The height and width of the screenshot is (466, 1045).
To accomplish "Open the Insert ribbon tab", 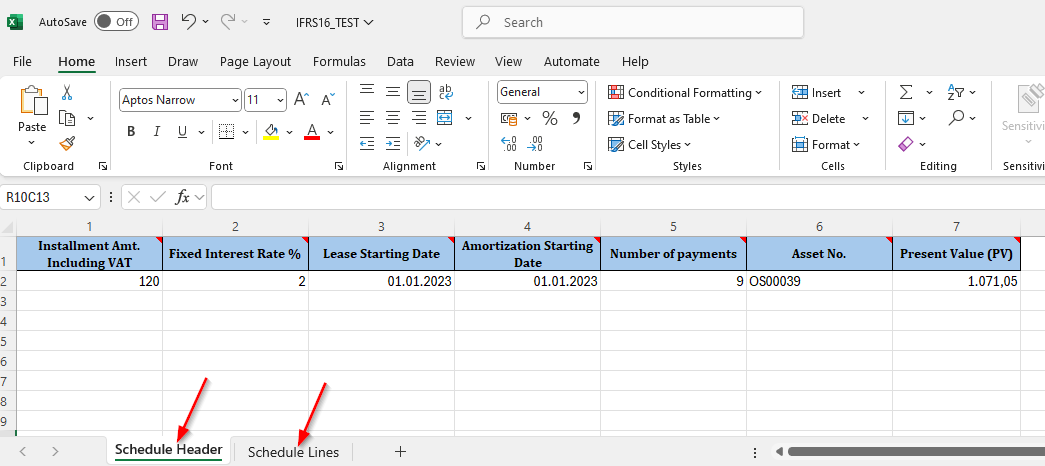I will click(131, 61).
